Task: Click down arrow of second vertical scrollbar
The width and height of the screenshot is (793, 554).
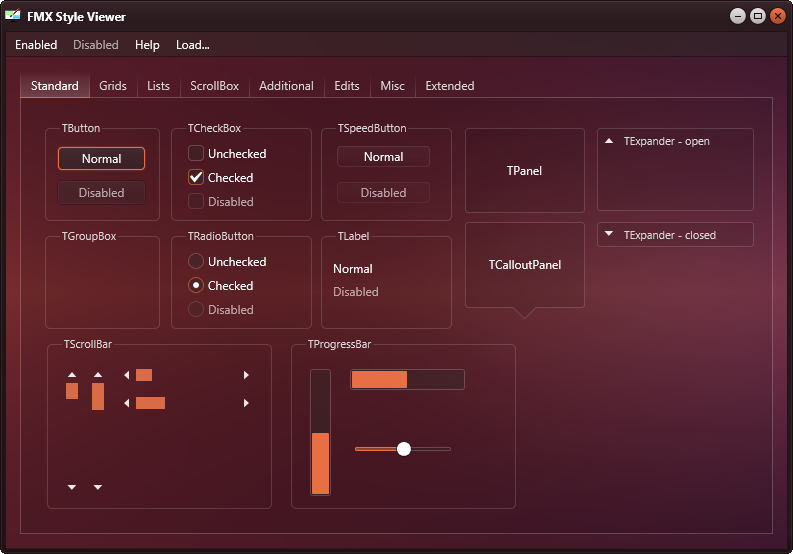Action: tap(98, 487)
